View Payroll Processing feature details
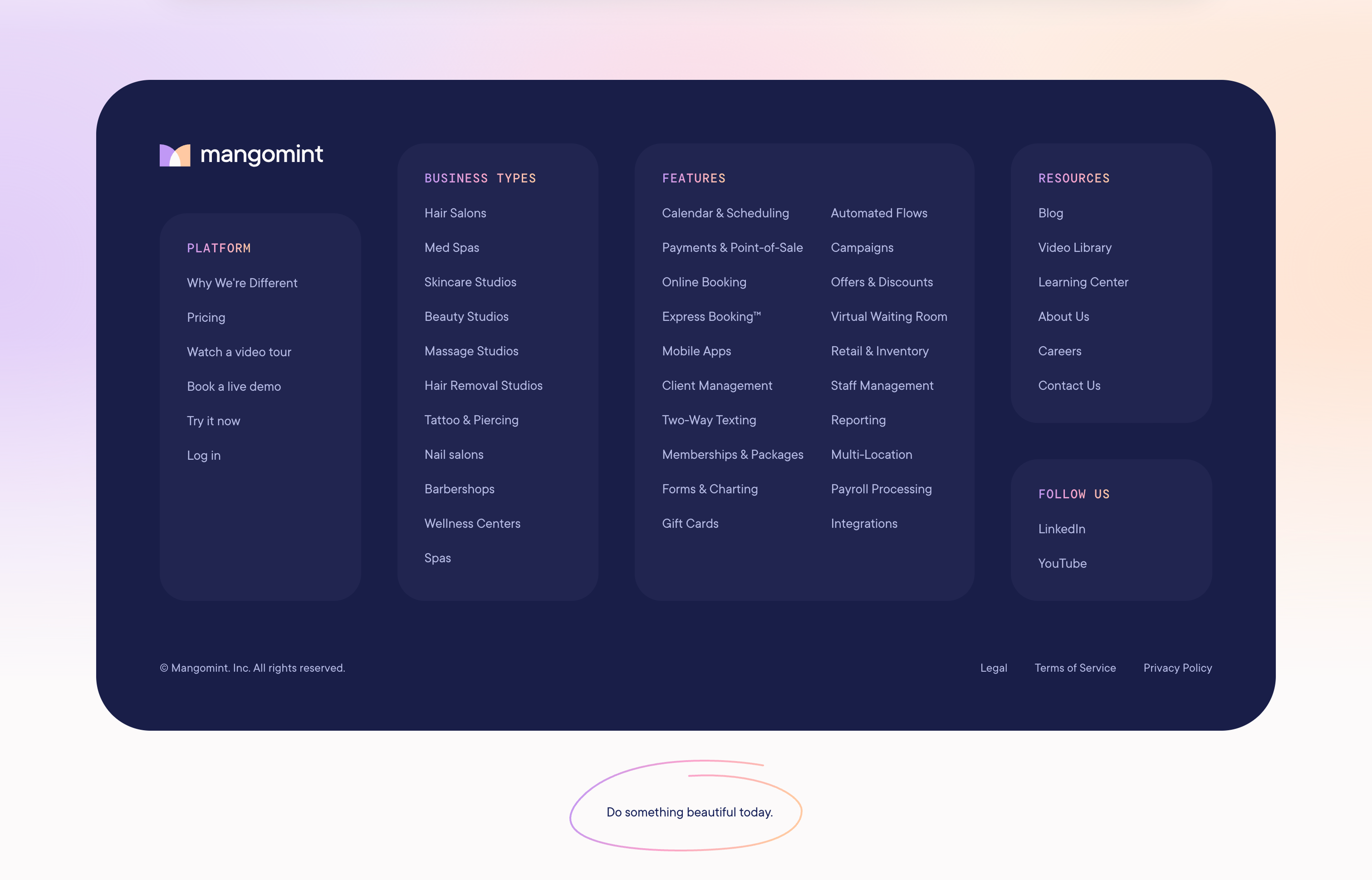This screenshot has width=1372, height=880. pyautogui.click(x=881, y=489)
